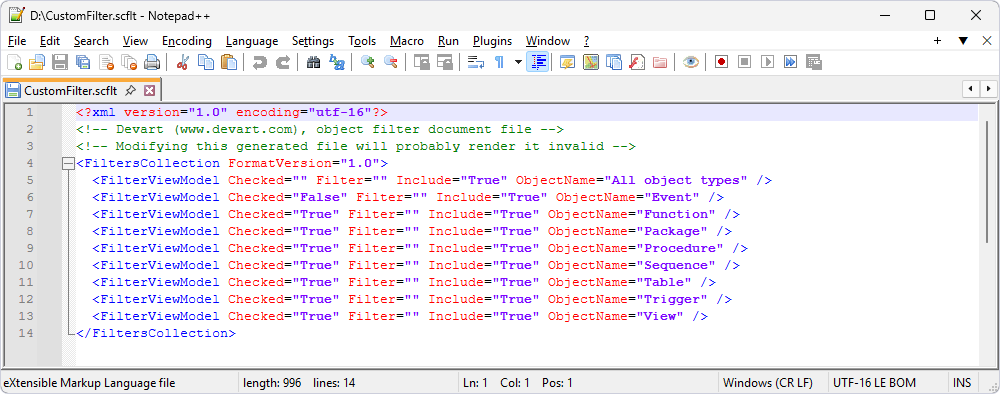Toggle synchronized vertical scrolling
Viewport: 1000px width, 394px height.
421,62
